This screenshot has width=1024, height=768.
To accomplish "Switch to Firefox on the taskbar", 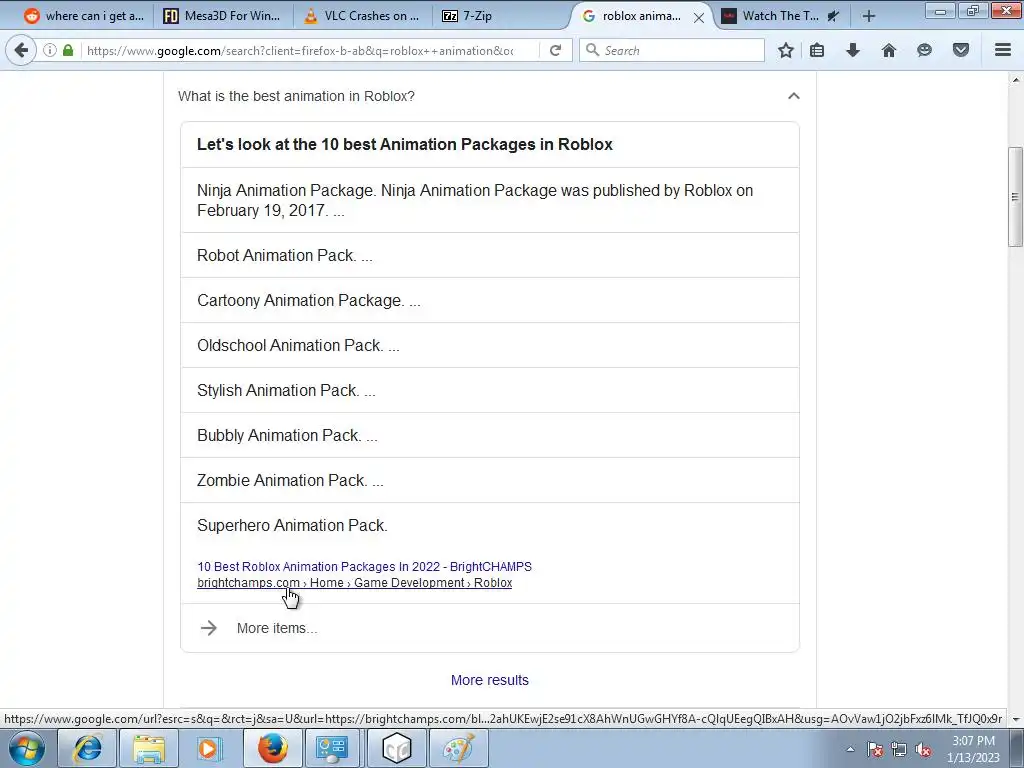I will click(x=273, y=748).
